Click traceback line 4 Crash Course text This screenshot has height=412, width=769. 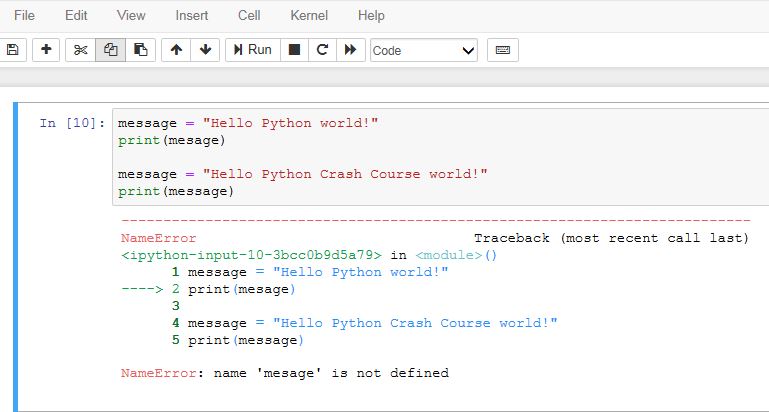pos(365,323)
